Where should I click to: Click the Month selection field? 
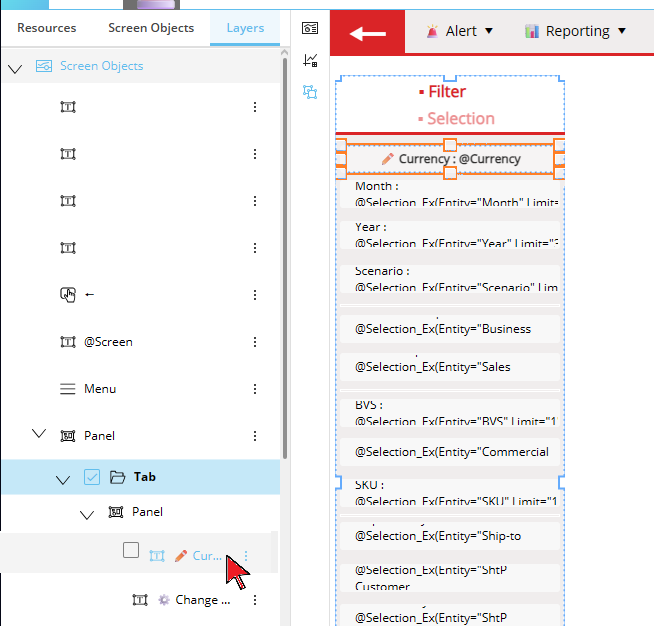tap(450, 194)
